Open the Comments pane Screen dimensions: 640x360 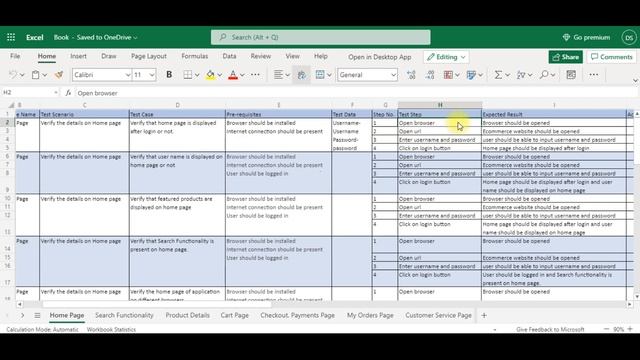point(612,57)
